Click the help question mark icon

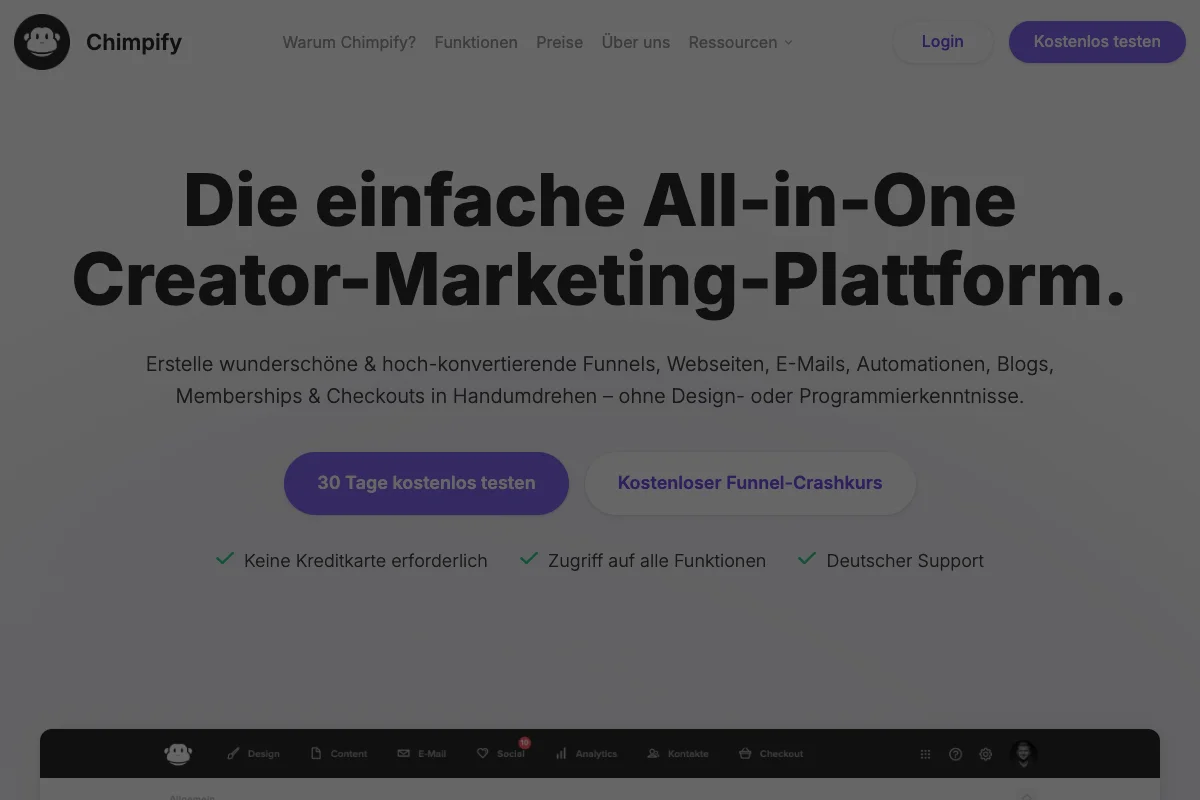click(x=955, y=754)
